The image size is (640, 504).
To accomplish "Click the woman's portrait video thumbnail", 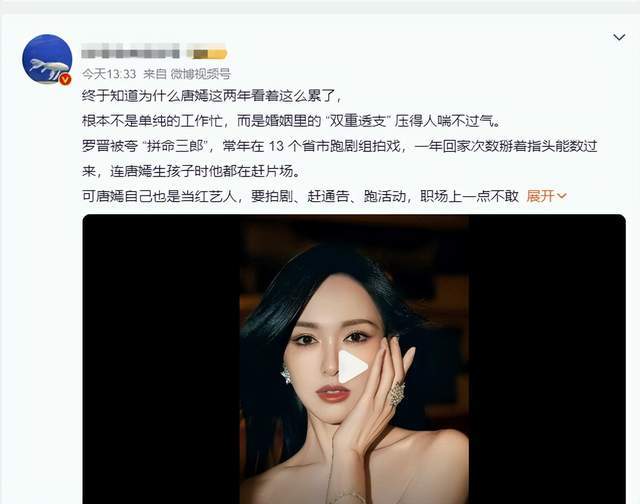I will point(354,359).
